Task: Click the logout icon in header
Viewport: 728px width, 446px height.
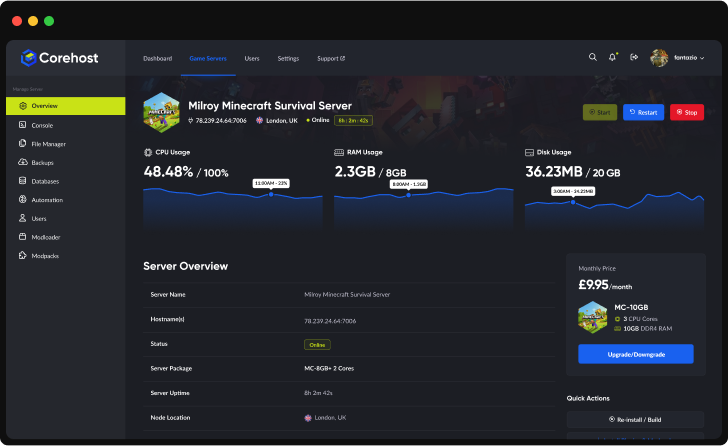Action: point(634,57)
